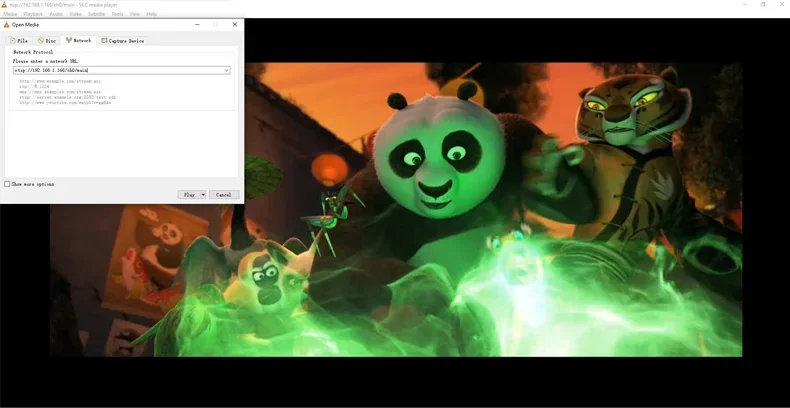The width and height of the screenshot is (790, 408).
Task: Open the Subtitle menu
Action: point(96,14)
